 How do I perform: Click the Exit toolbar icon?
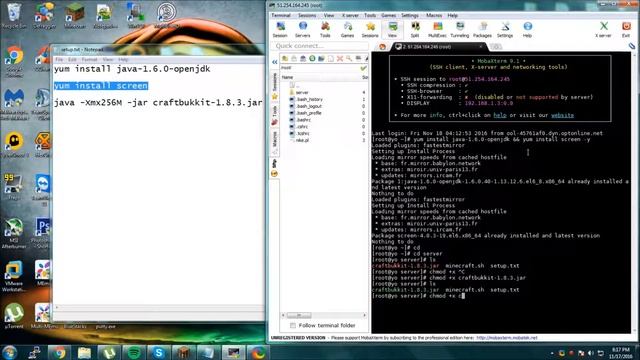coord(626,29)
